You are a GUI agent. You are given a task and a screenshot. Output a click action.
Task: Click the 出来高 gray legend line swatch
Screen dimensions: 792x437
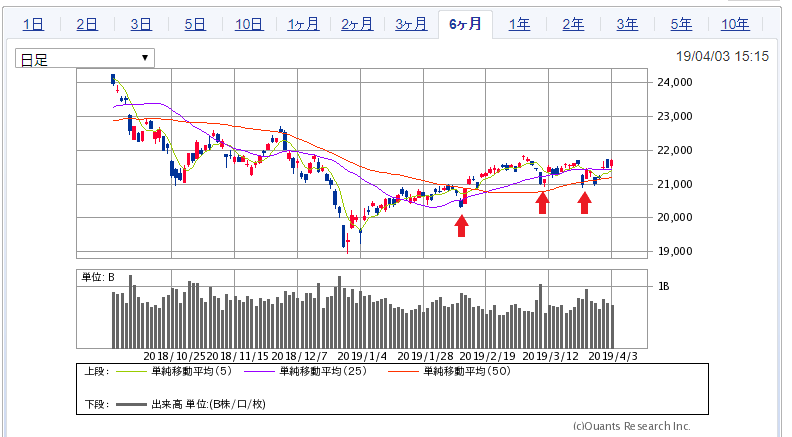pos(131,404)
